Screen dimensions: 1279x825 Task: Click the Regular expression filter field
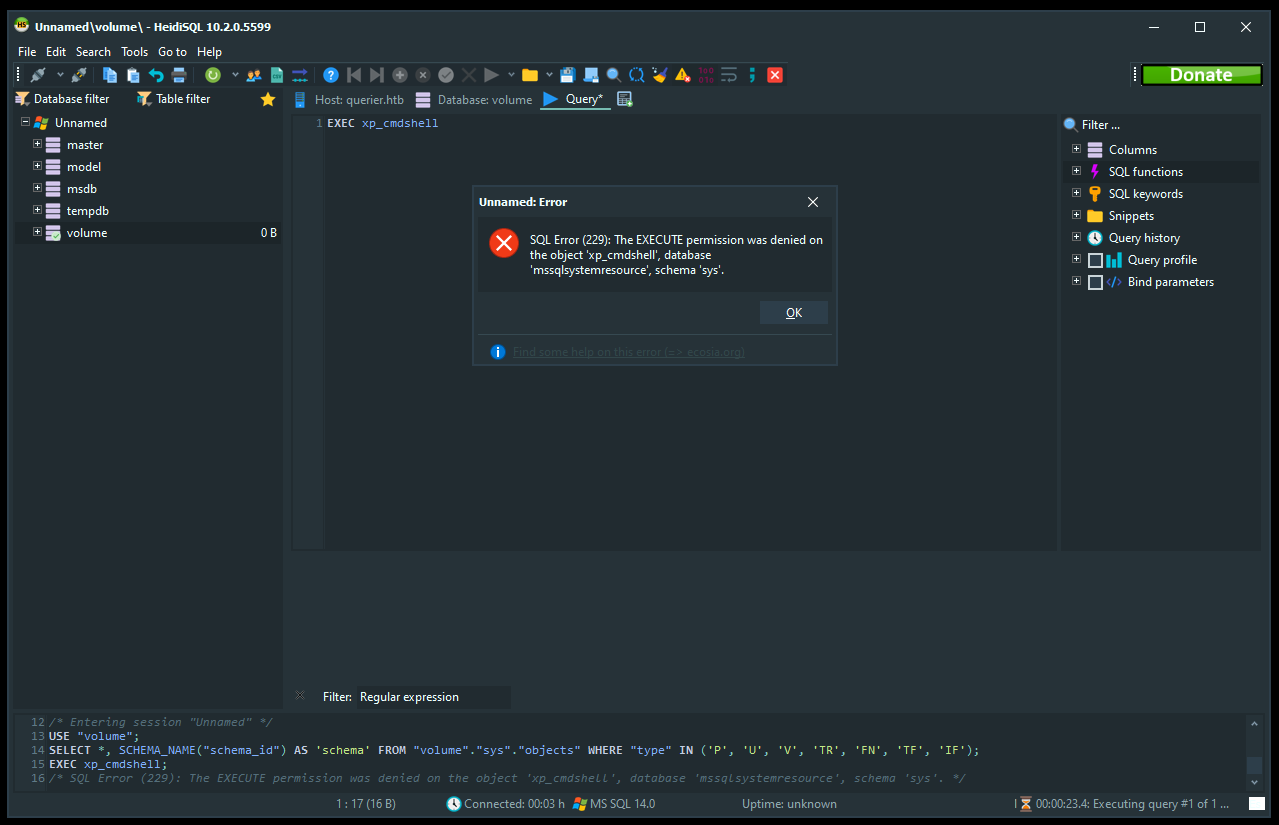[433, 697]
